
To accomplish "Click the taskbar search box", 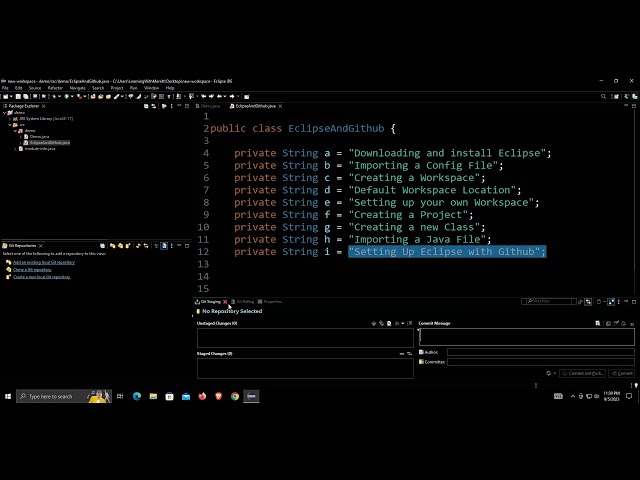I will (x=64, y=396).
